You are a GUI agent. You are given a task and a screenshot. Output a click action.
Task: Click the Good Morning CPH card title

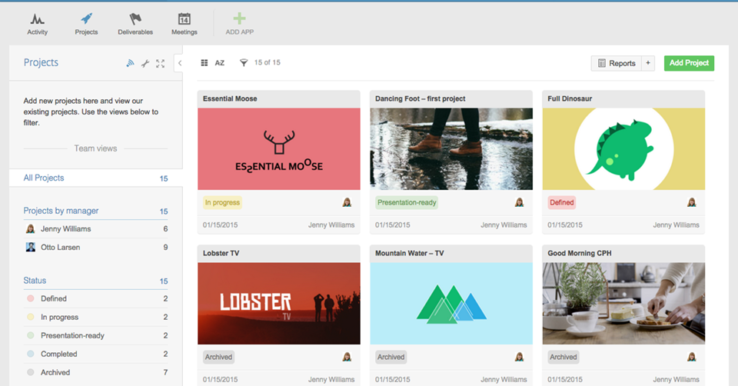pos(579,253)
